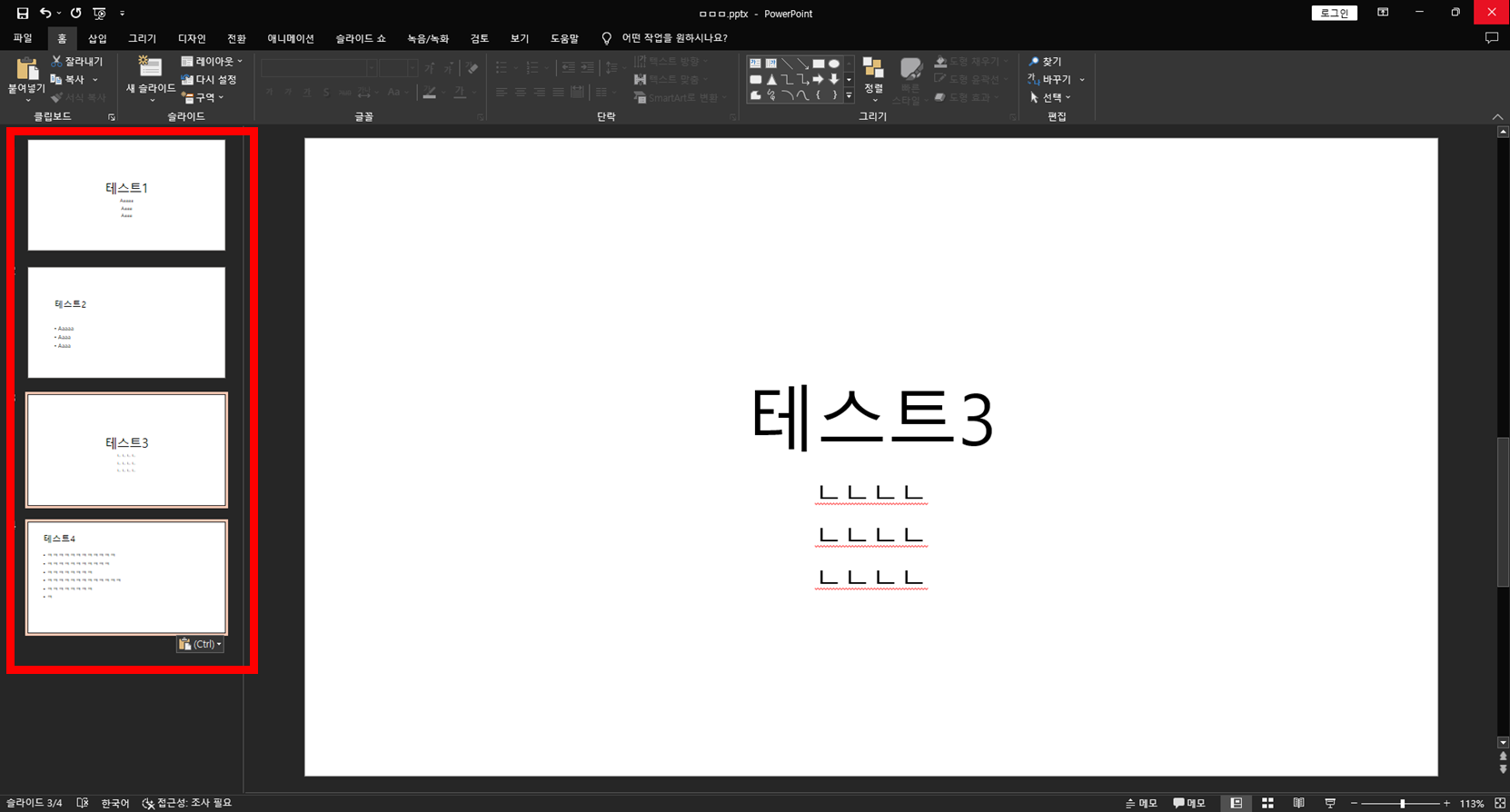This screenshot has height=812, width=1510.
Task: Open the spell check status bar icon
Action: pyautogui.click(x=83, y=803)
